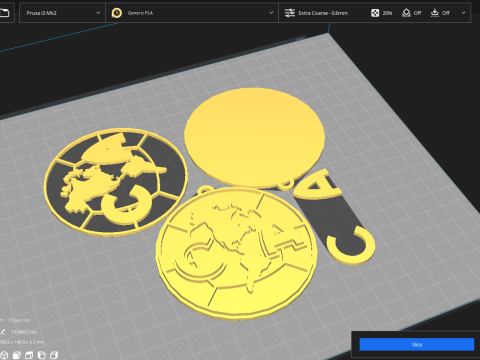Click the pencil icon to rename the job
Screen dimensions: 480x360
coord(3,332)
